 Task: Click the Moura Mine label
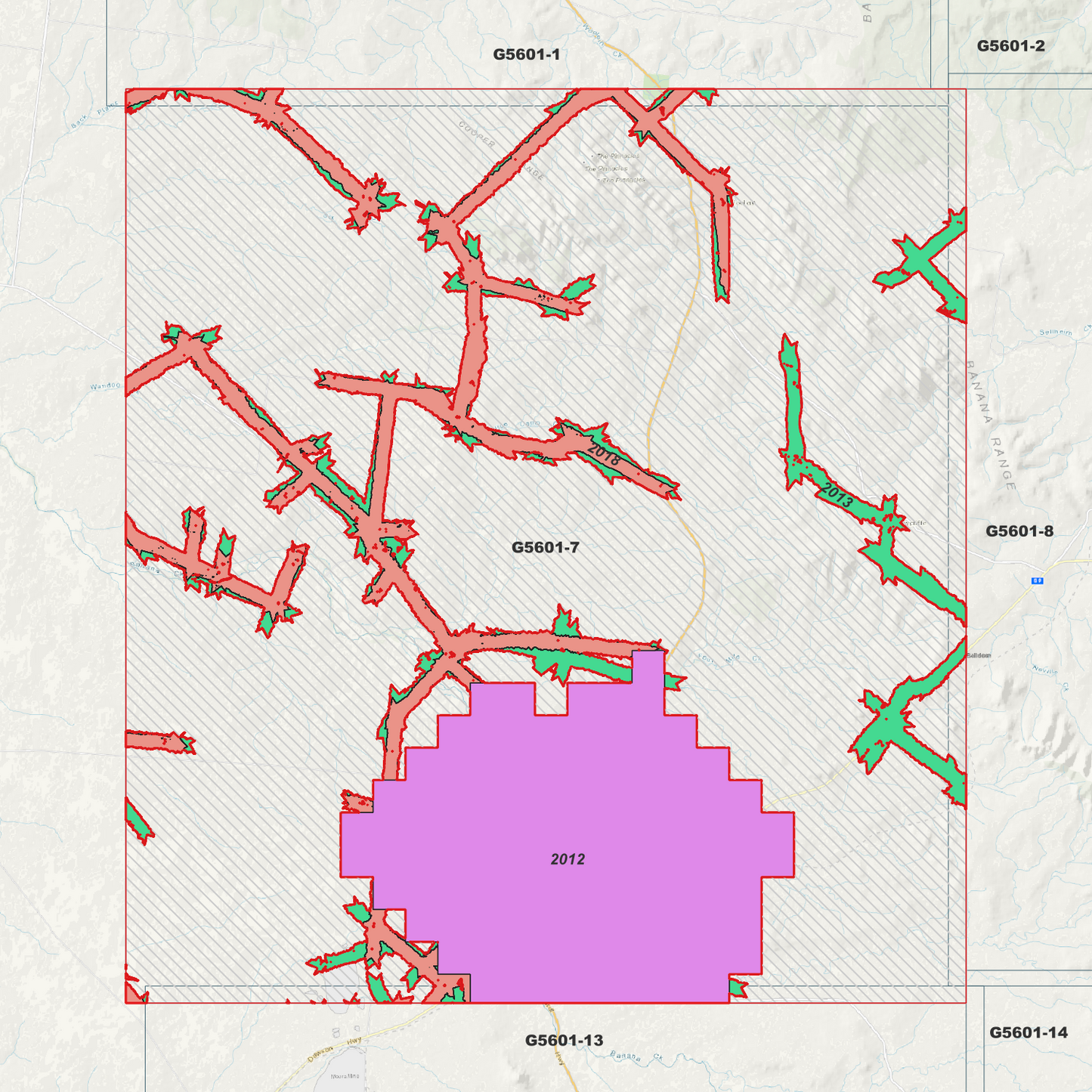pos(345,1076)
